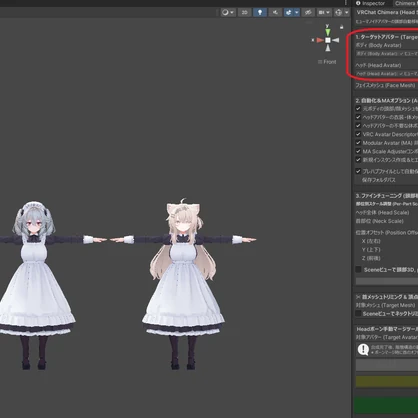The width and height of the screenshot is (418, 418).
Task: Click the Y position offset label
Action: [371, 250]
